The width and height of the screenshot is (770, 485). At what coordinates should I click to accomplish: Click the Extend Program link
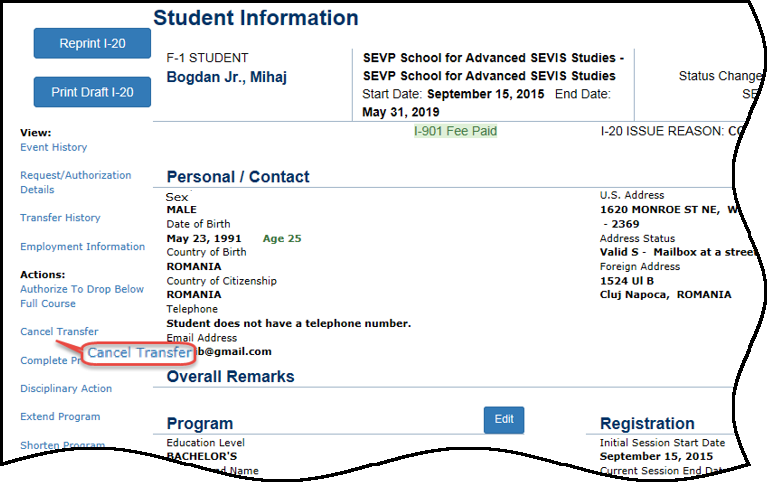point(60,416)
